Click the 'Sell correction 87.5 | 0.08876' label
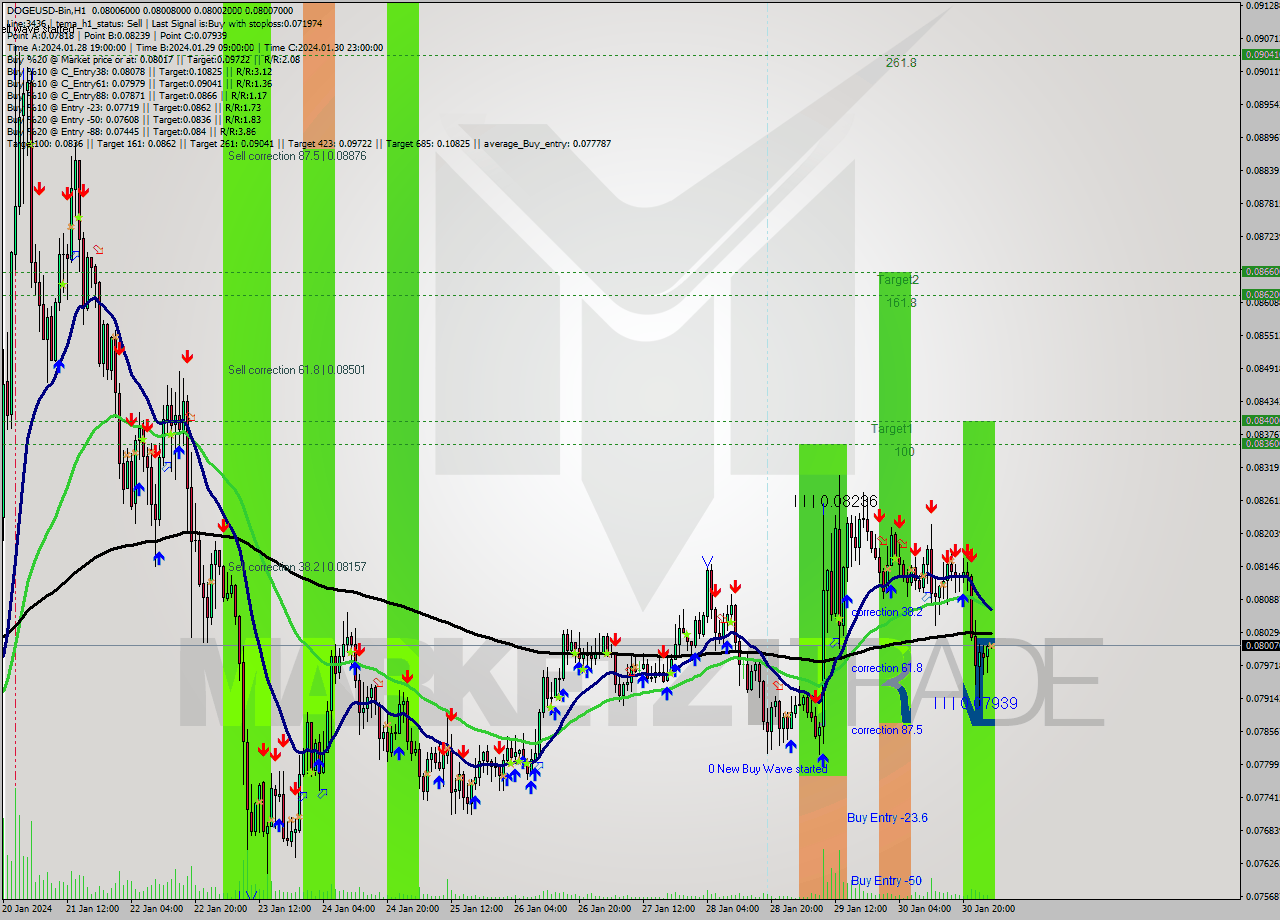 [x=297, y=156]
